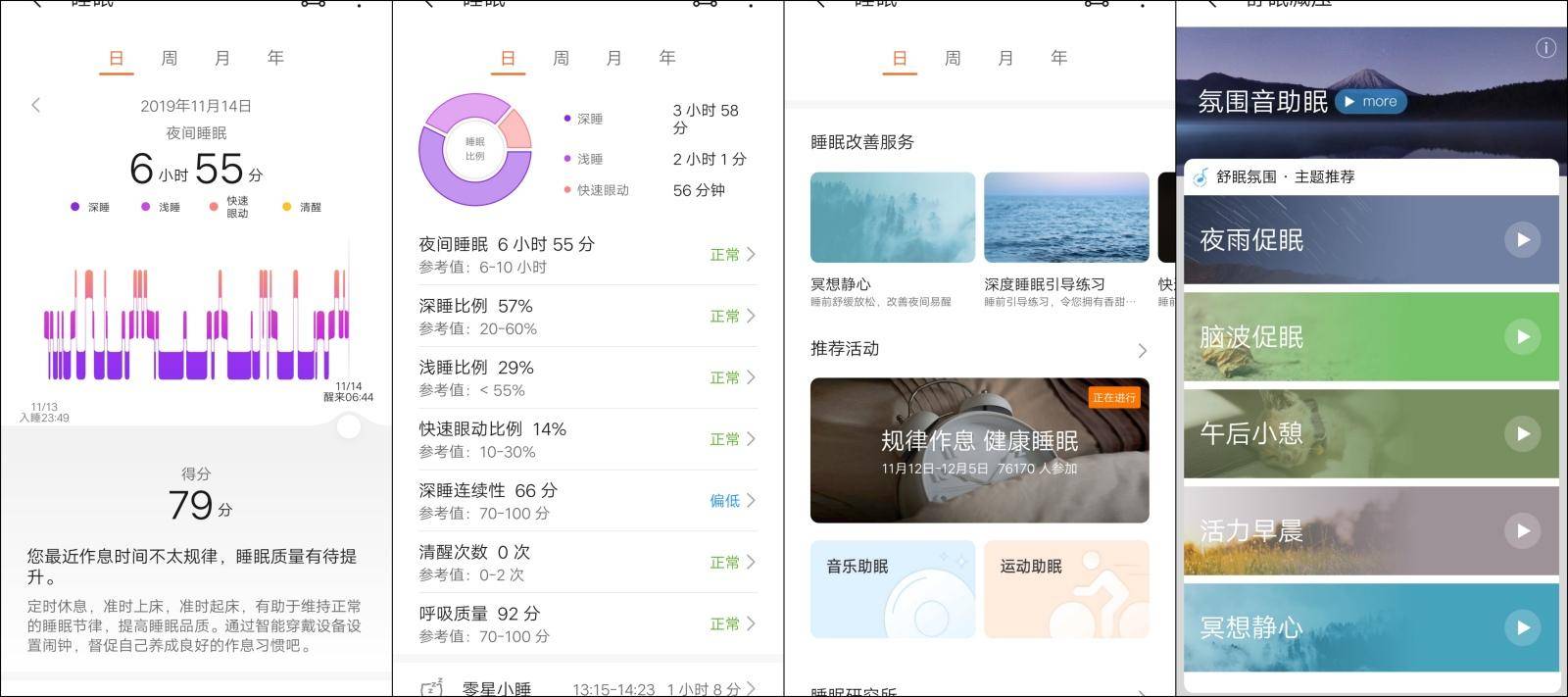Open 推荐活动 section chevron
Viewport: 1568px width, 697px height.
pyautogui.click(x=1142, y=350)
